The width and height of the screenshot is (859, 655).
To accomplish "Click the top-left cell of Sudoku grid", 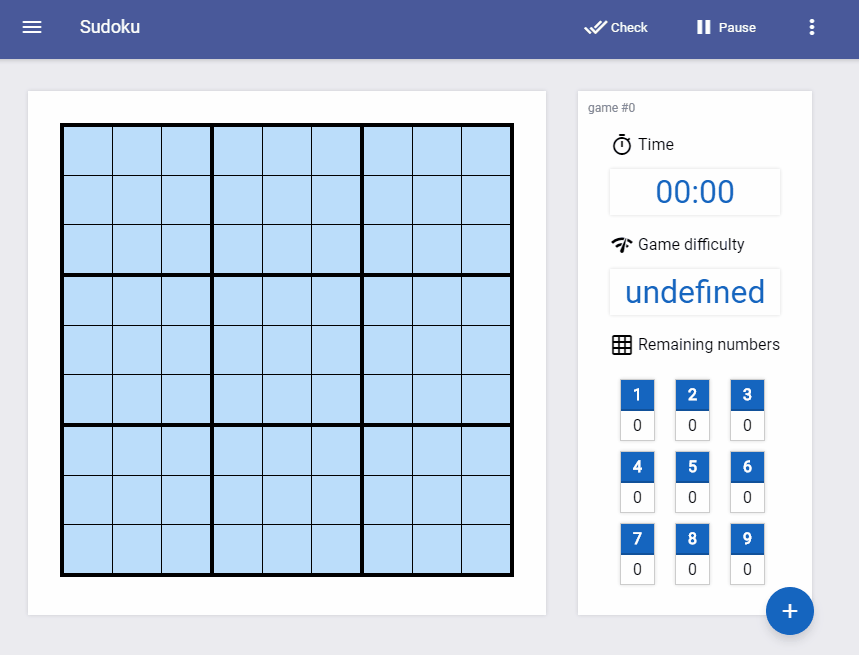I will pyautogui.click(x=88, y=151).
